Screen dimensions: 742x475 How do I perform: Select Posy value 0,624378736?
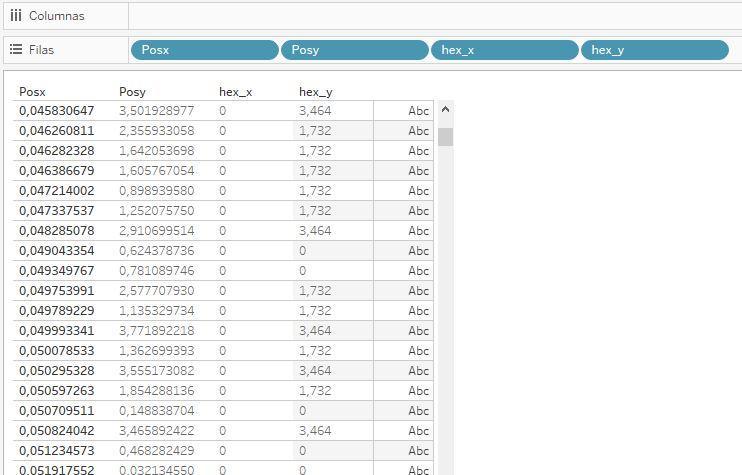157,251
